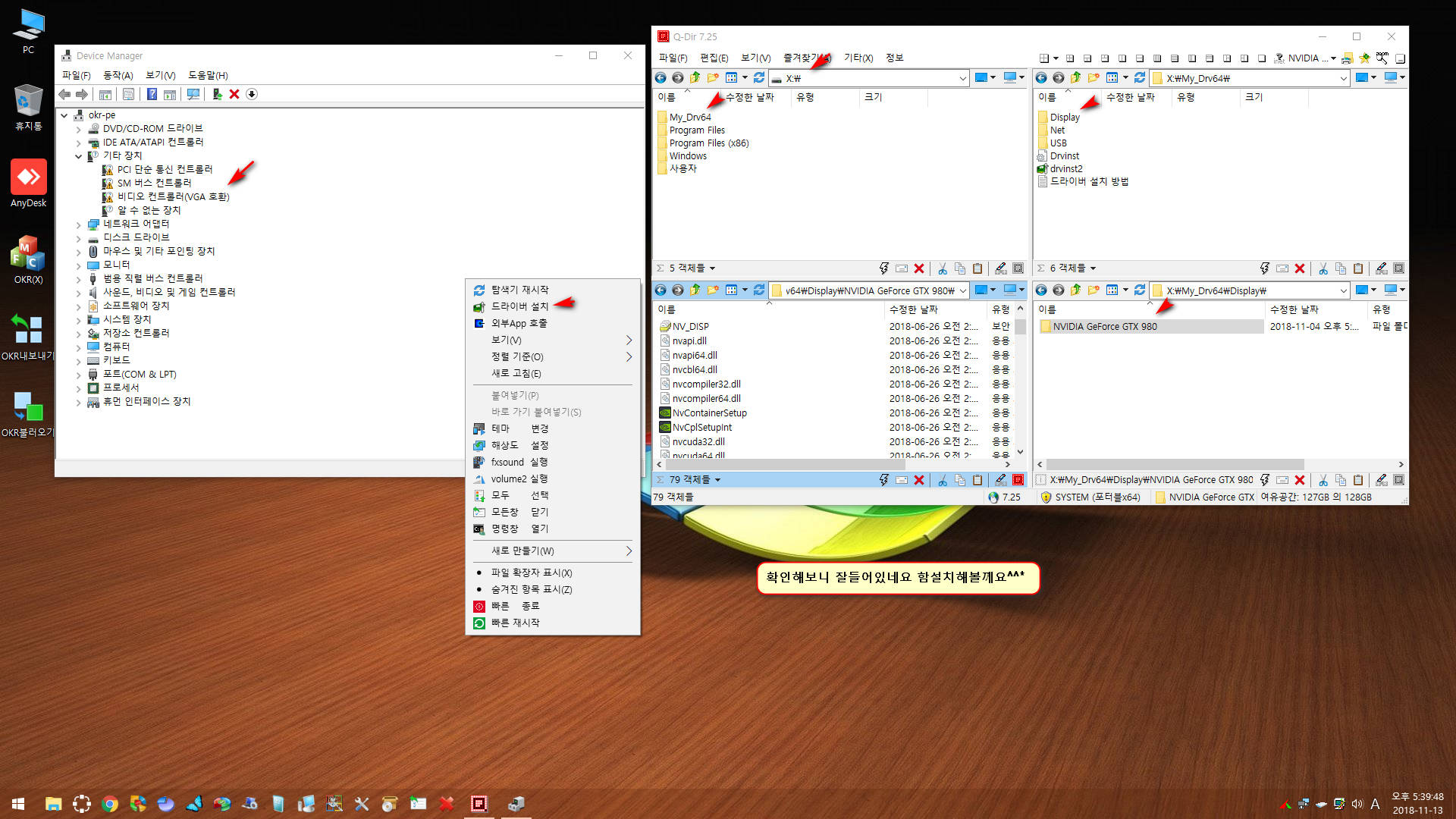The image size is (1456, 819).
Task: Click copy icon in 6-objects bar
Action: (x=1341, y=268)
